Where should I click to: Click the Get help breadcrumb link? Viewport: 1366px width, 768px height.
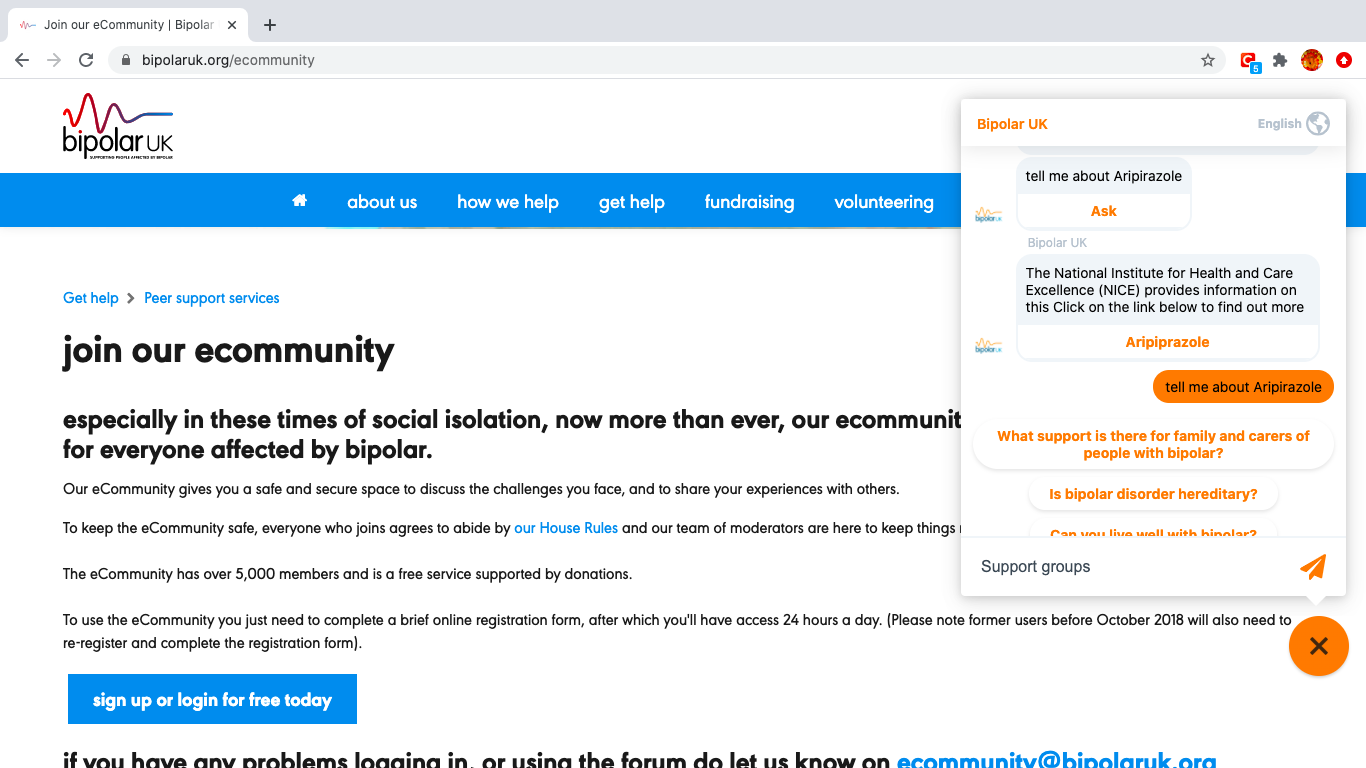point(91,298)
